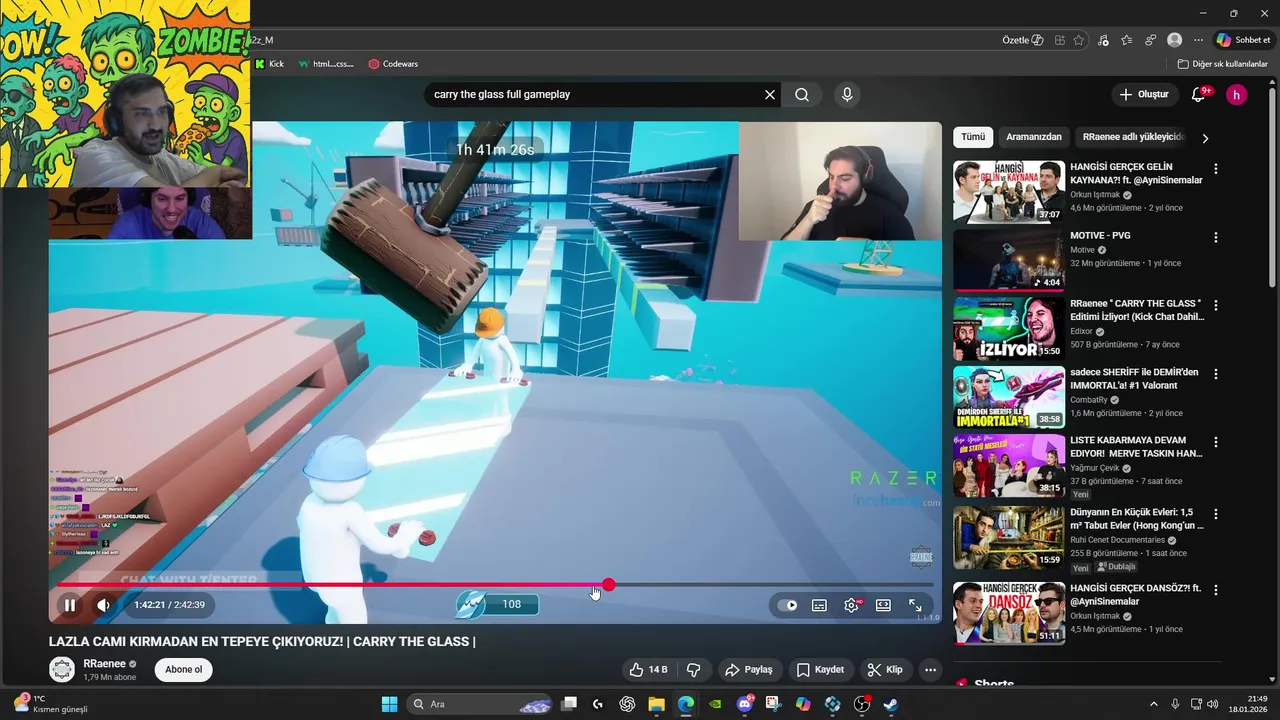1280x720 pixels.
Task: Open Copilot Sohbet et button
Action: [1244, 40]
